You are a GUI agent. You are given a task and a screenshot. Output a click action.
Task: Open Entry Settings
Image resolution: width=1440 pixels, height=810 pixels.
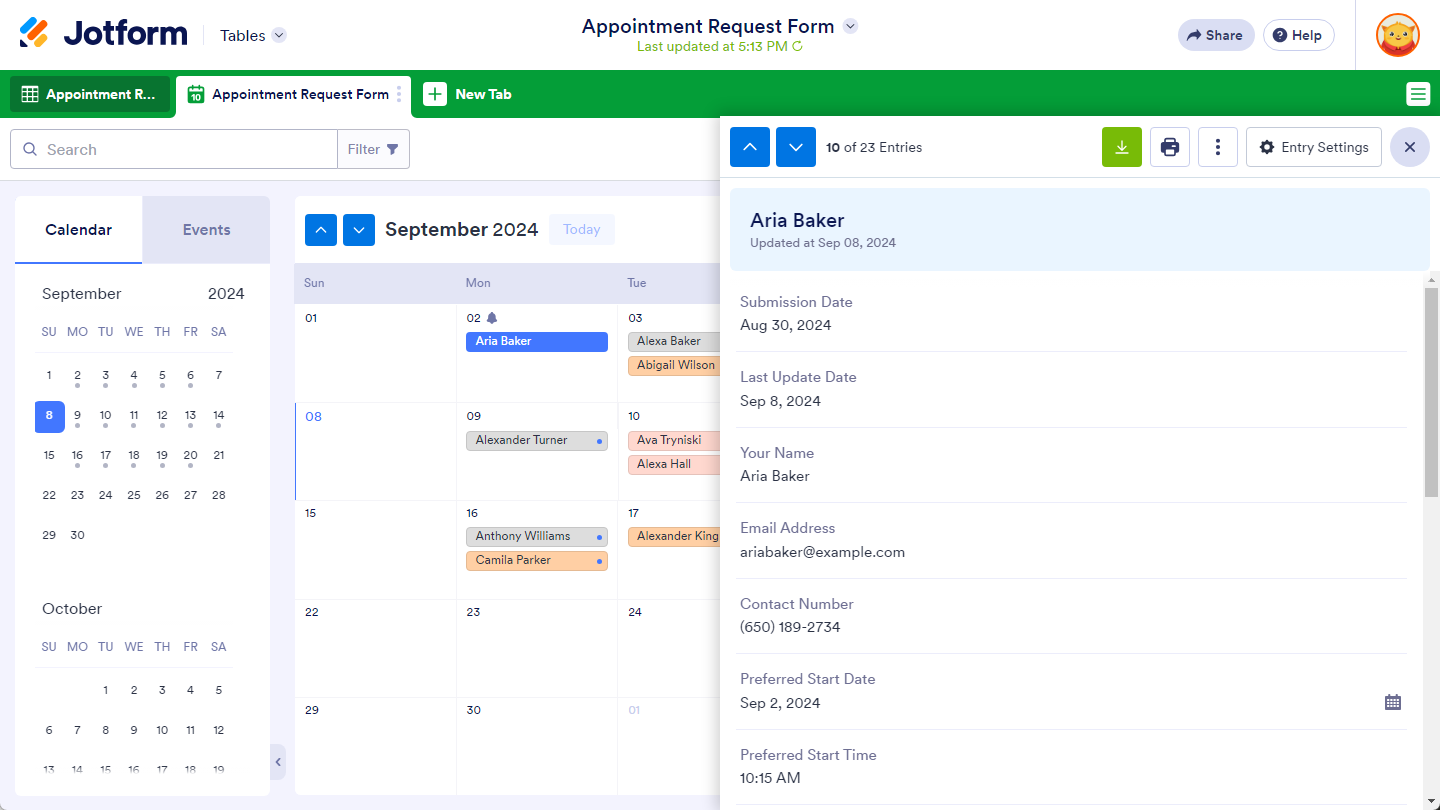click(1313, 147)
